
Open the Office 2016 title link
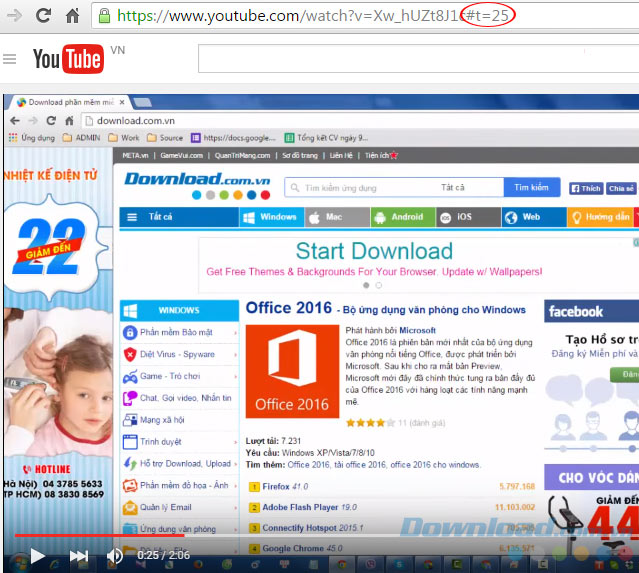(x=287, y=309)
